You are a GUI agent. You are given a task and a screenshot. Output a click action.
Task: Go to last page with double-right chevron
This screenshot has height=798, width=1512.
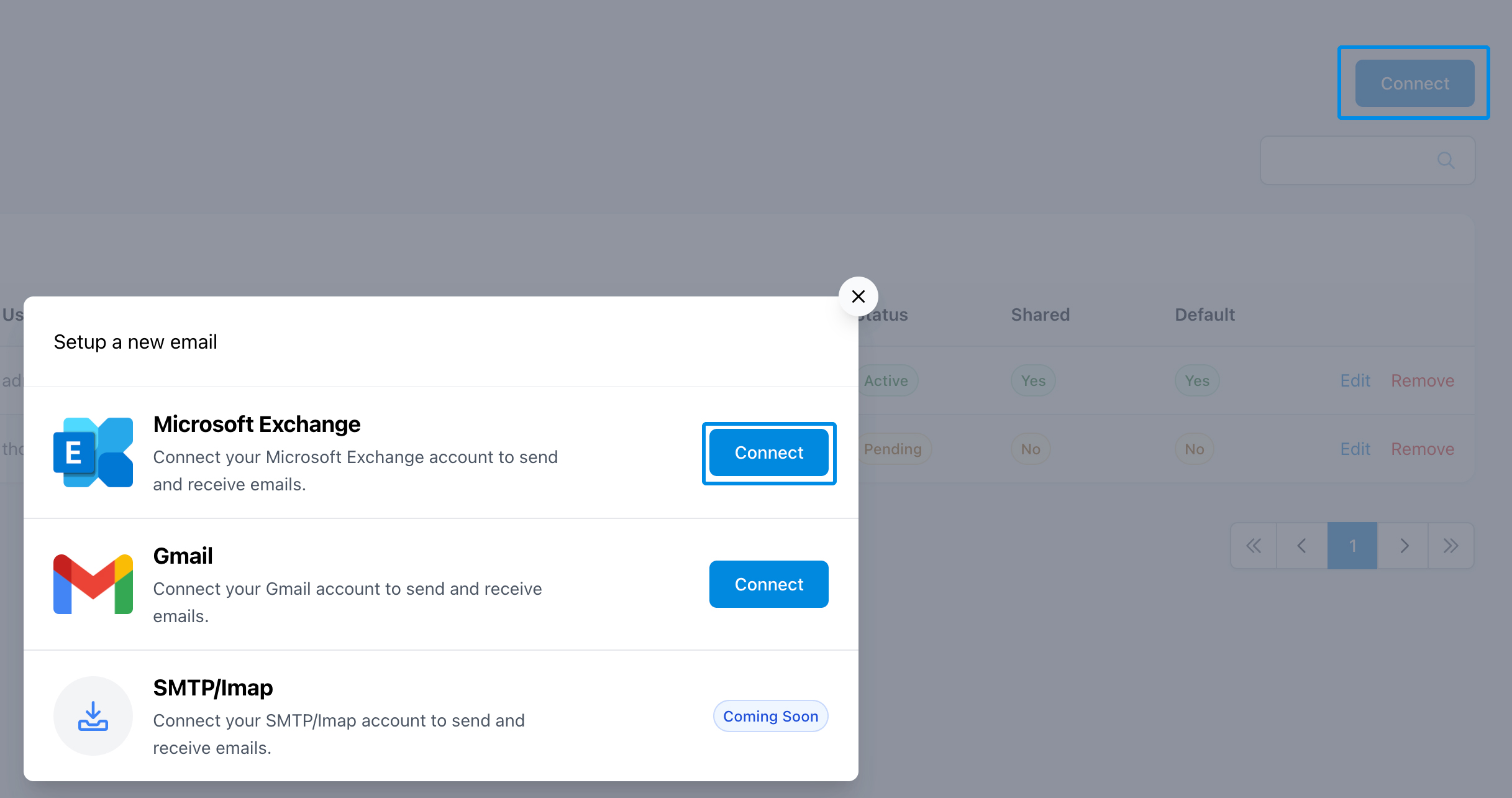pos(1451,546)
